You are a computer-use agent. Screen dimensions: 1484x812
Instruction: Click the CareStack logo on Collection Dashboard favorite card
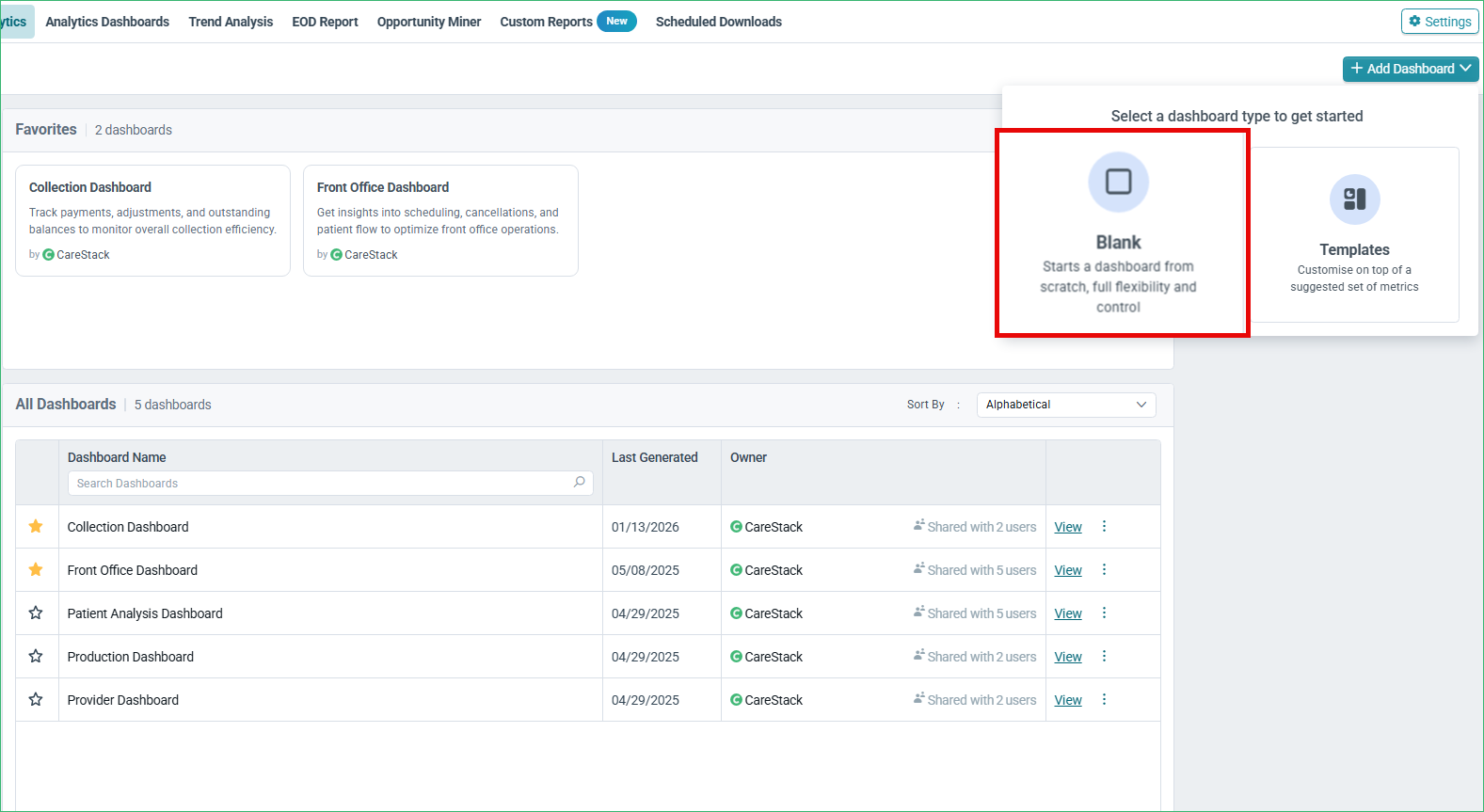49,255
